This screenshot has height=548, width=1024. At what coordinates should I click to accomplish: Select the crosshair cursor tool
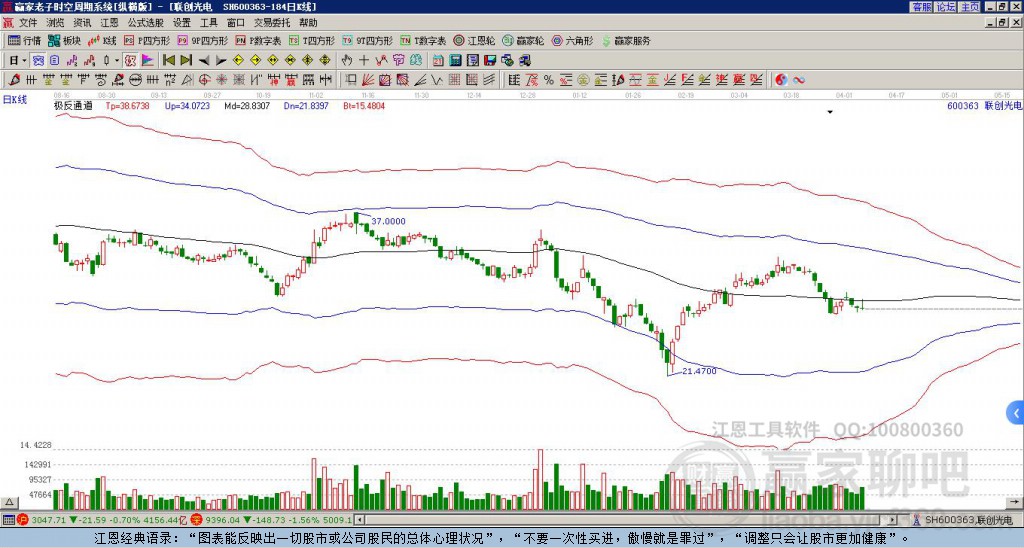point(364,61)
